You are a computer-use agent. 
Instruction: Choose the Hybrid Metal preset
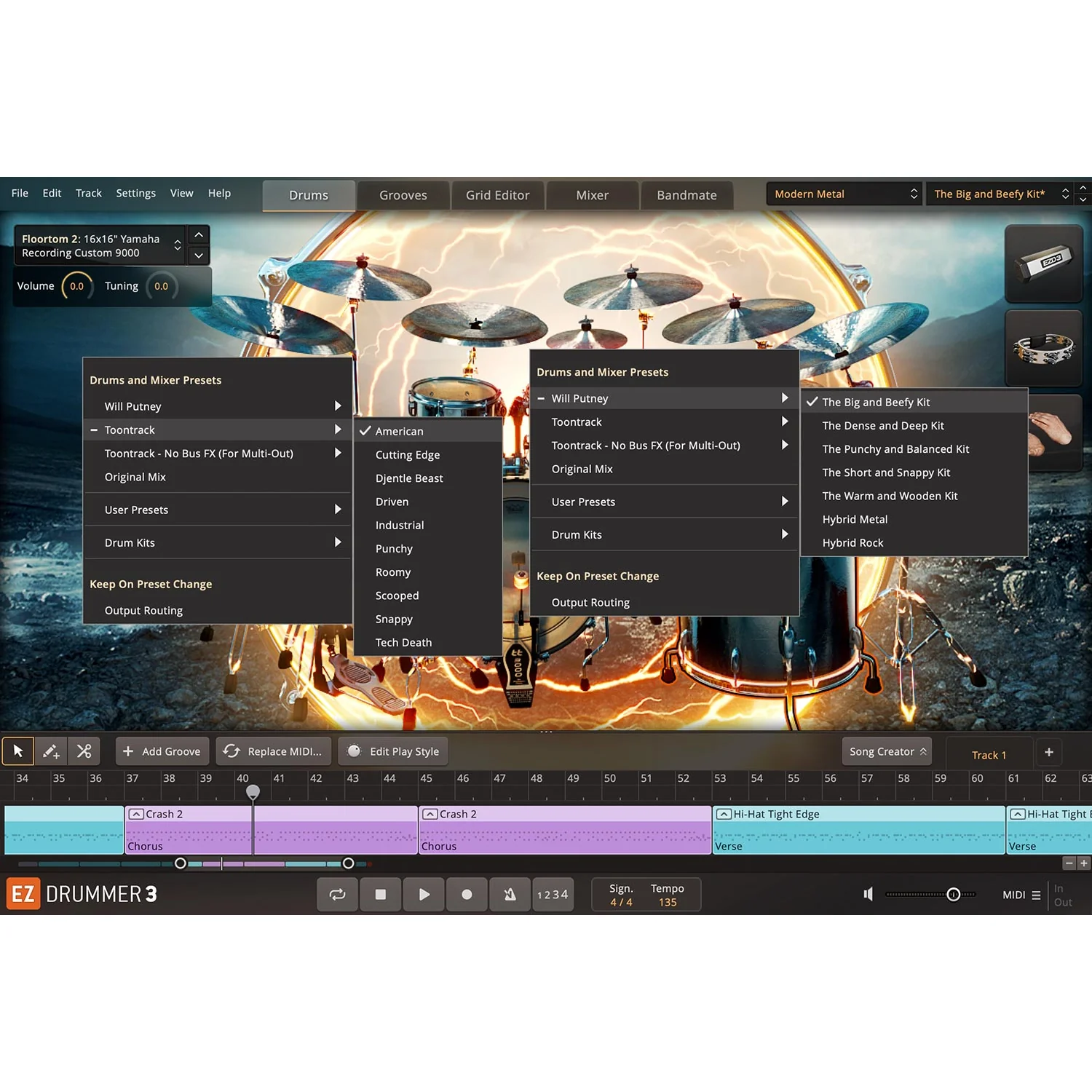click(914, 519)
